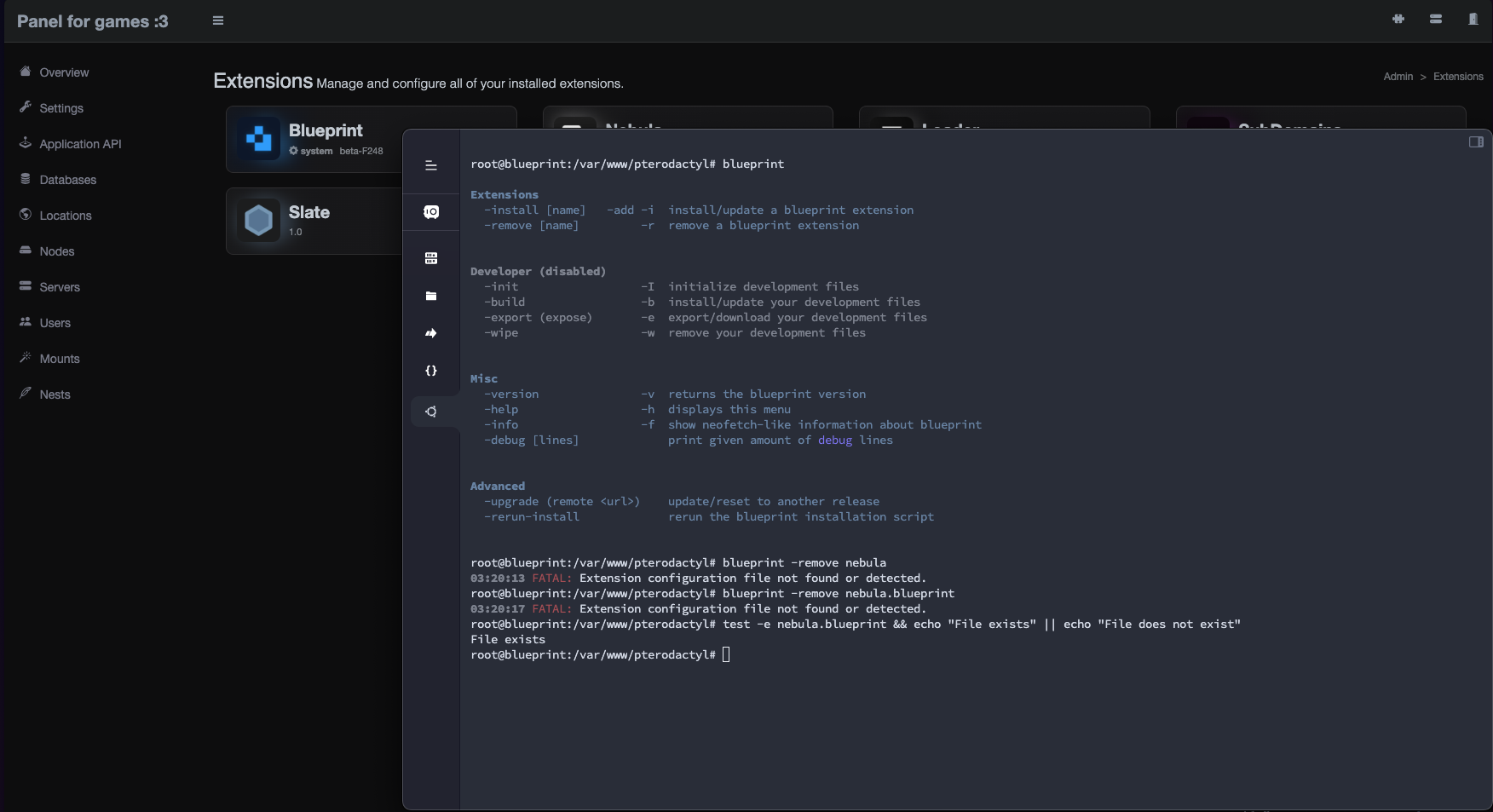
Task: Click the first red 'FATAL:' text at 03:20:13
Action: [552, 578]
